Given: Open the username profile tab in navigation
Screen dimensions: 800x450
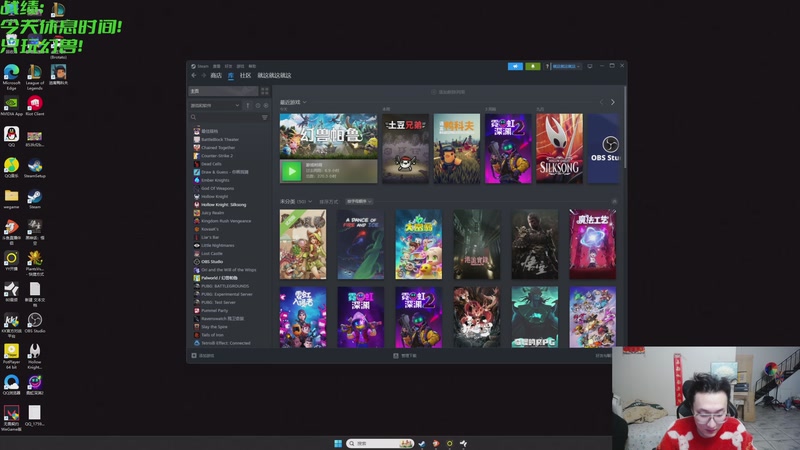Looking at the screenshot, I should pos(274,76).
